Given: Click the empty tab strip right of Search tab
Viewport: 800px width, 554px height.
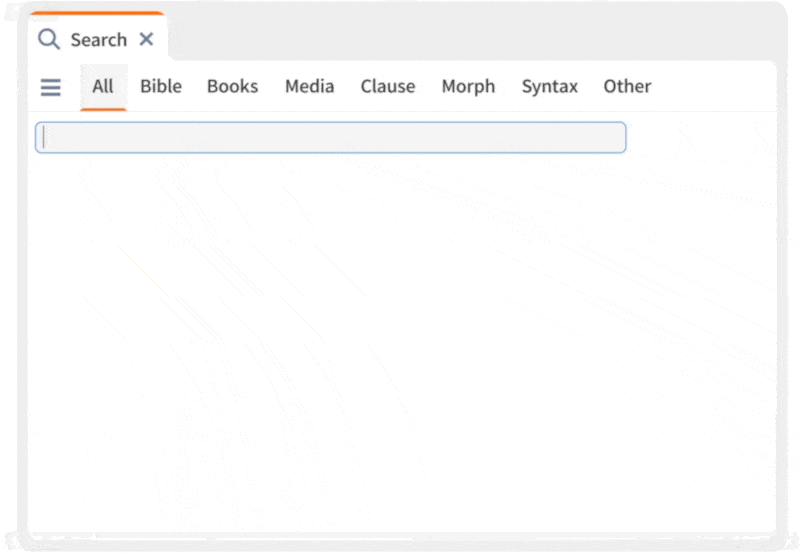Looking at the screenshot, I should point(470,38).
